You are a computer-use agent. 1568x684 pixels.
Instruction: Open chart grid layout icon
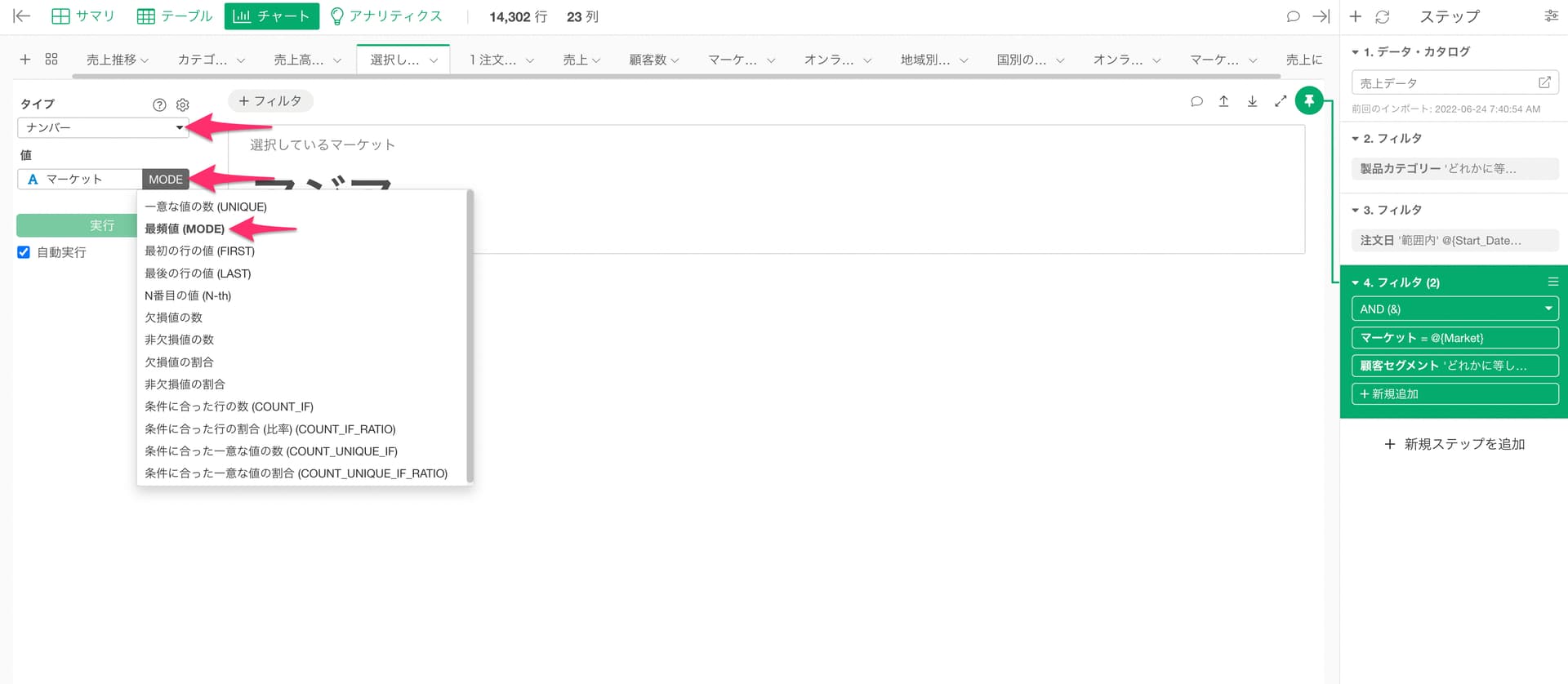click(x=51, y=60)
